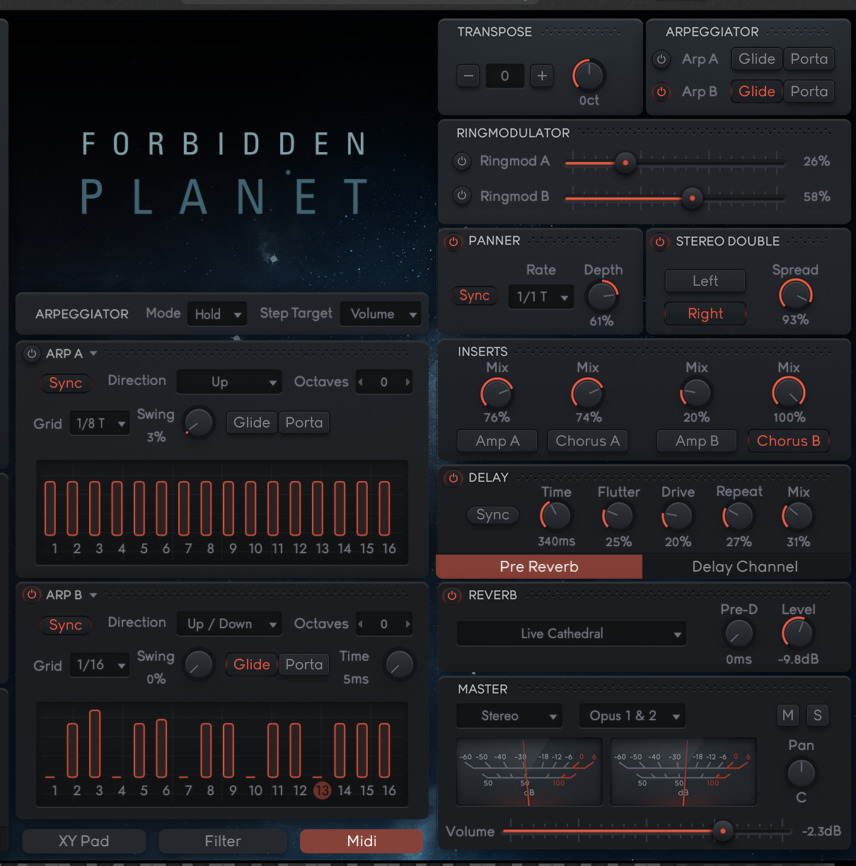Toggle the Reverb power button

pyautogui.click(x=452, y=595)
